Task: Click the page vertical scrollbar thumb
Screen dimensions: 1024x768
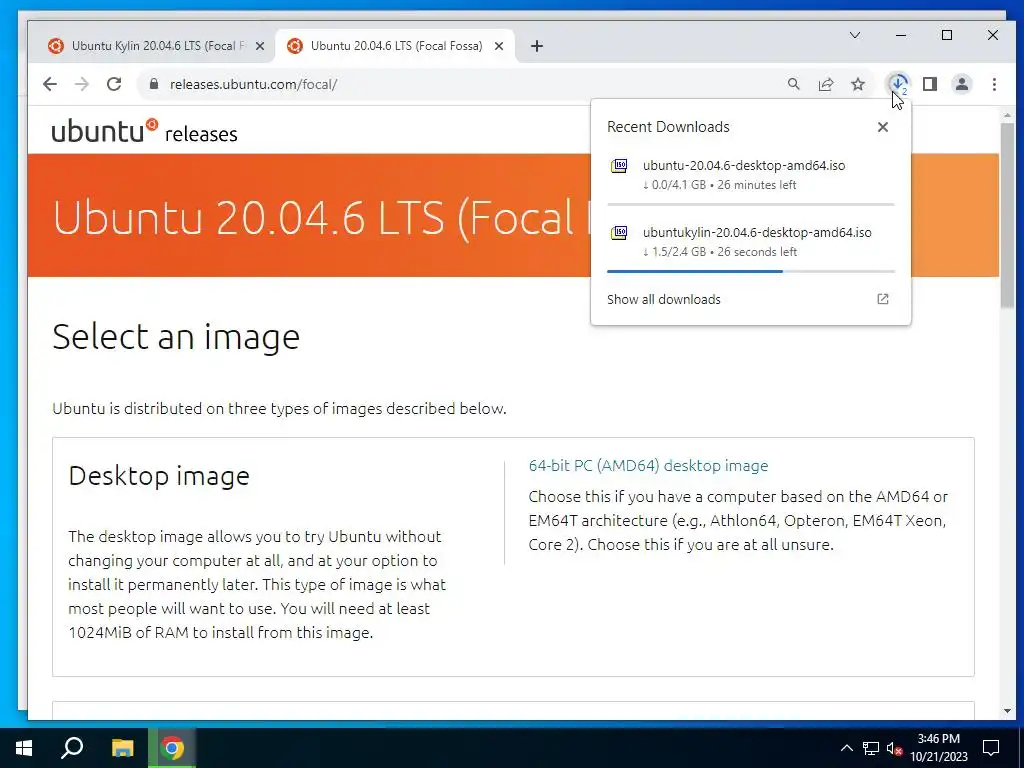Action: pos(1007,216)
